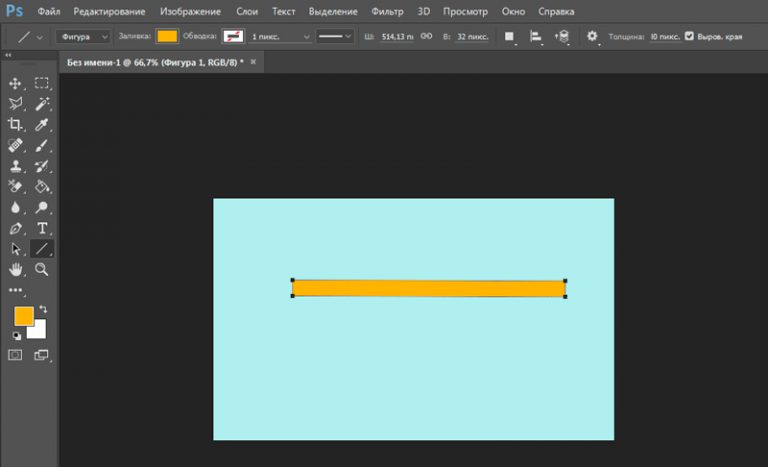Select the Brush tool
The width and height of the screenshot is (768, 467).
pyautogui.click(x=42, y=146)
